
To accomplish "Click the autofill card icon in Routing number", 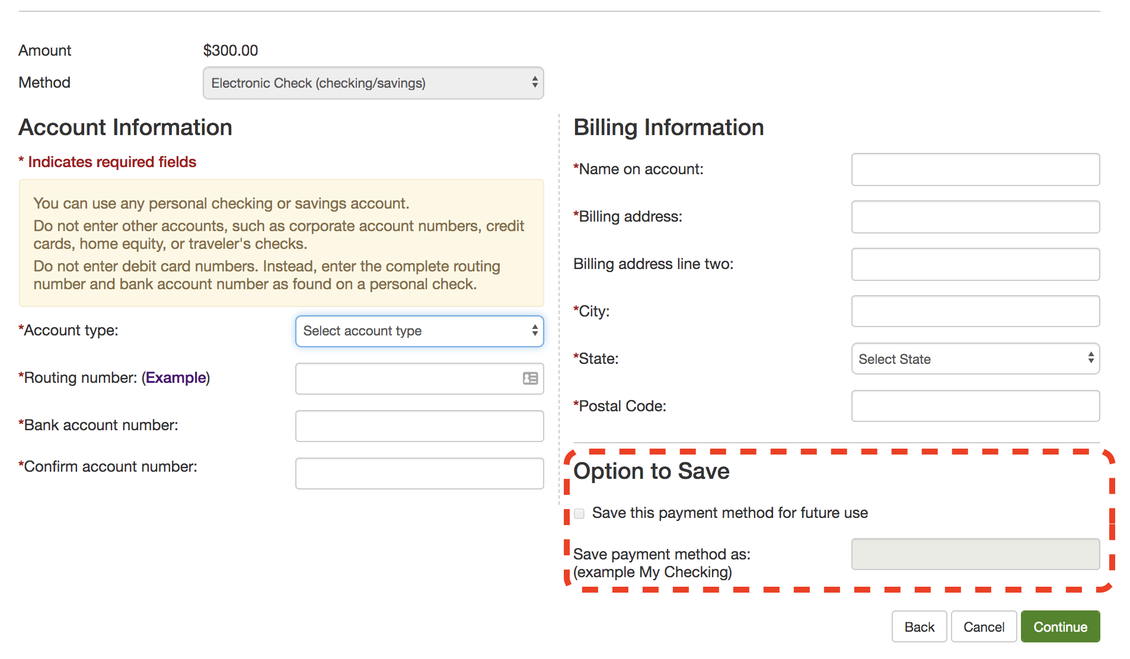I will pos(530,379).
